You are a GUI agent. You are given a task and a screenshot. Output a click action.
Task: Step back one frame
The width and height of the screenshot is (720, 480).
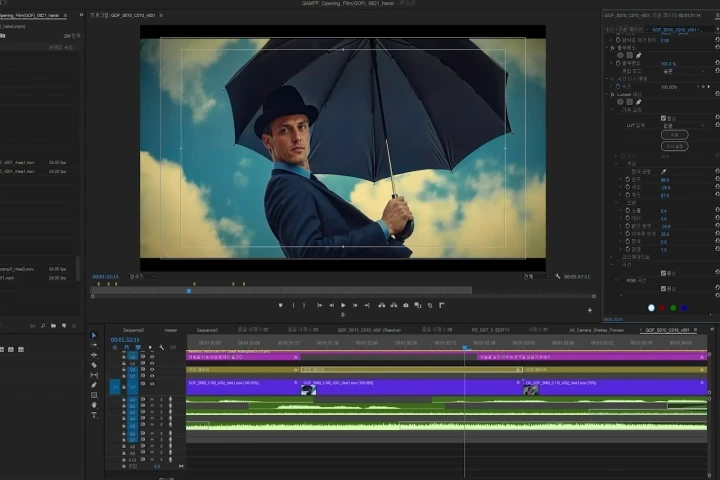pos(332,305)
